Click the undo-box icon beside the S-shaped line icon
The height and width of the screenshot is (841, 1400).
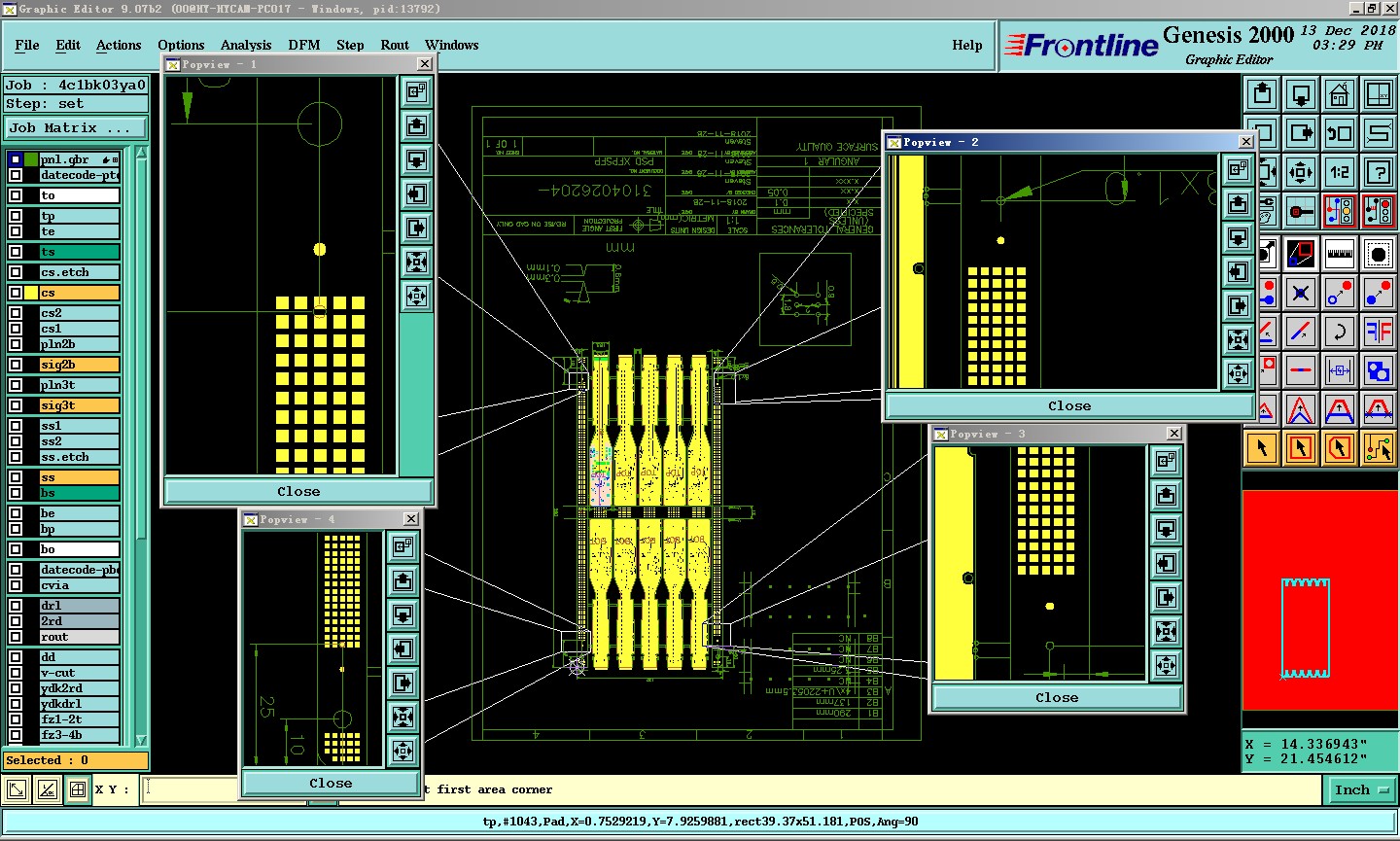[1339, 133]
